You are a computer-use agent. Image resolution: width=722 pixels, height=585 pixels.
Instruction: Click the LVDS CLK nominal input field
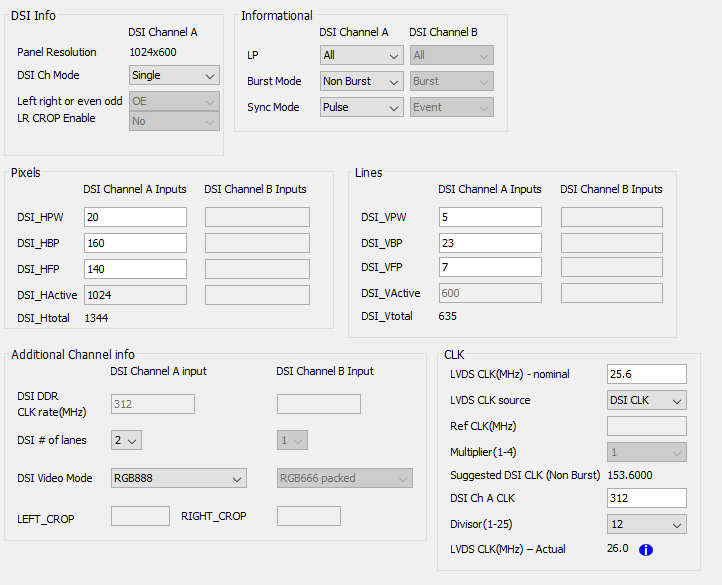[x=646, y=374]
